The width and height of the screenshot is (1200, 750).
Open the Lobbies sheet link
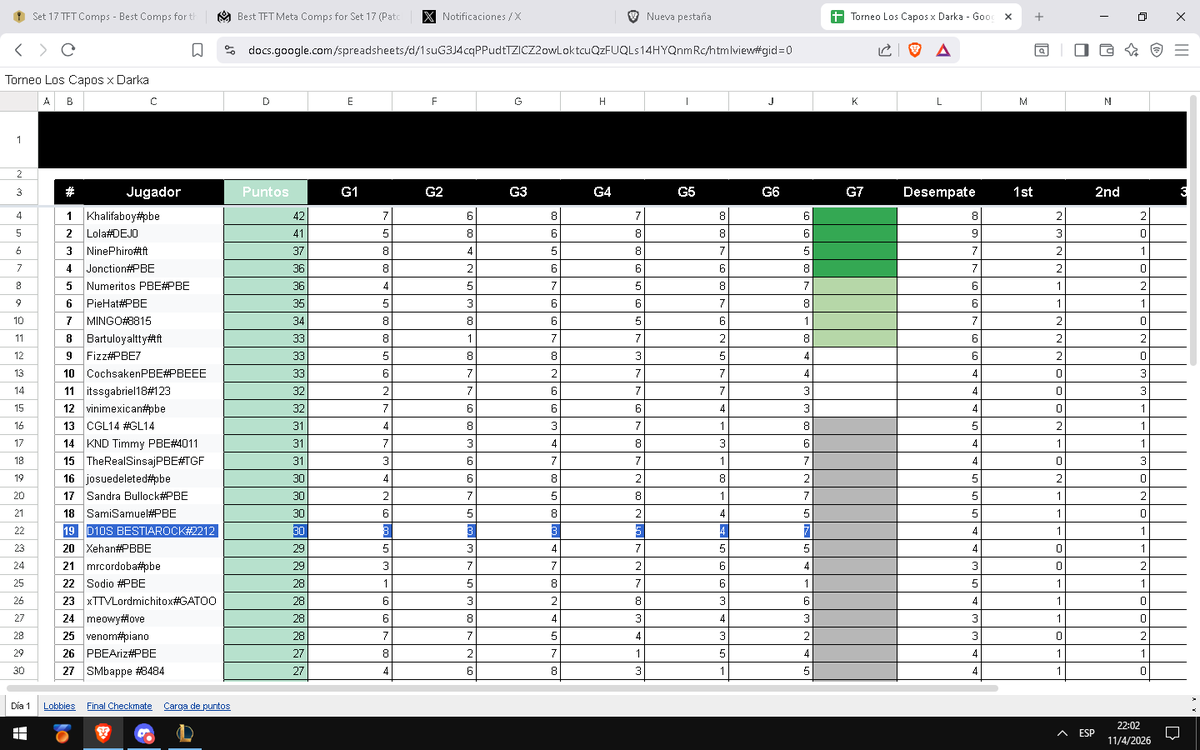[60, 706]
